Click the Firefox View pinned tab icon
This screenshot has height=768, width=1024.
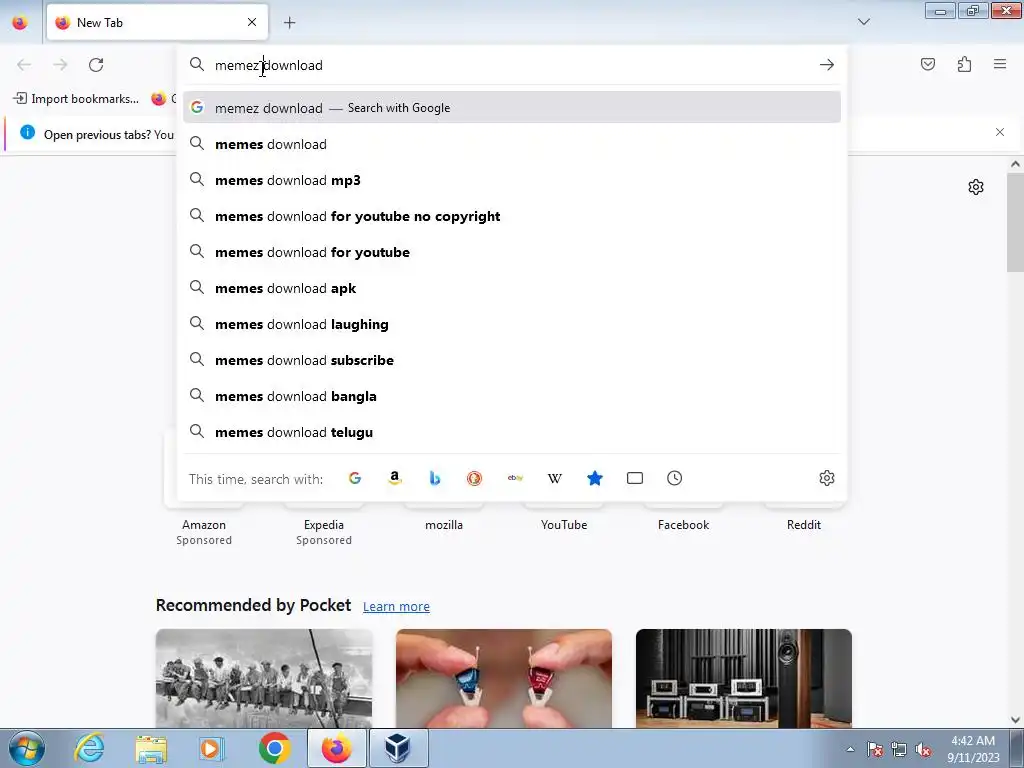[x=20, y=23]
